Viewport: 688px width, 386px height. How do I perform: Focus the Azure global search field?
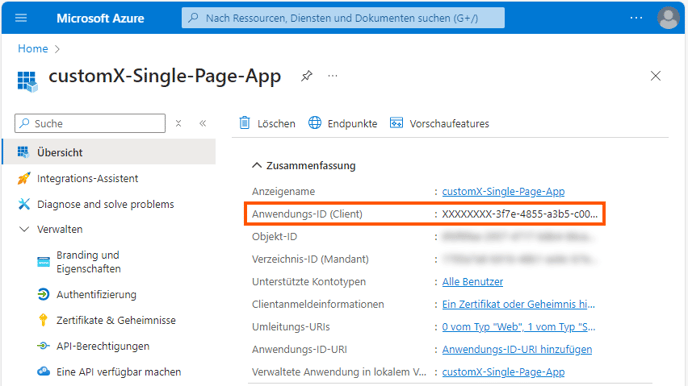pyautogui.click(x=343, y=18)
